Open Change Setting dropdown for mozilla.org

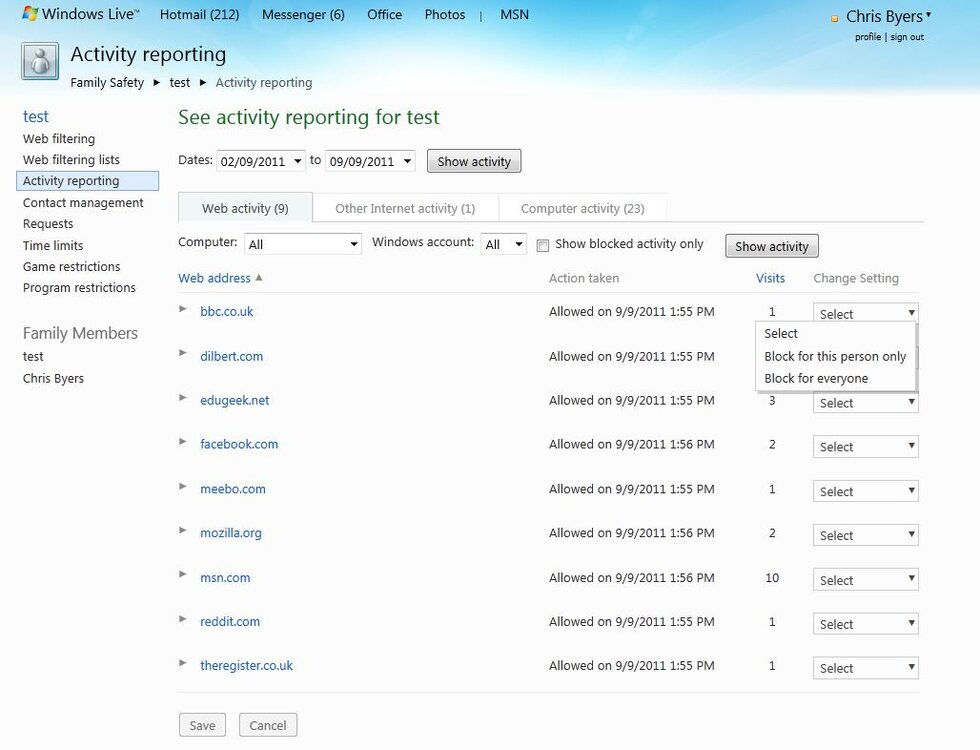(x=866, y=535)
